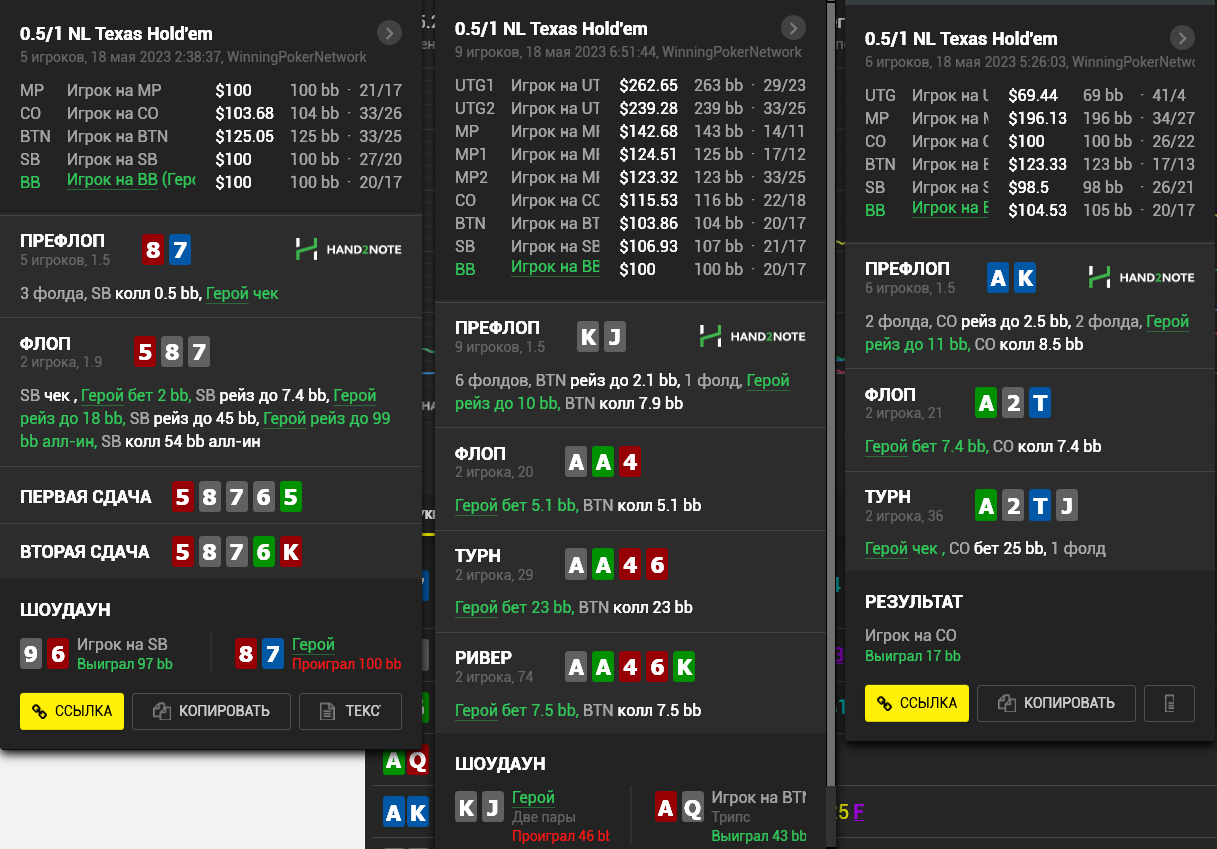The width and height of the screenshot is (1217, 849).
Task: Click 'Игрок на SB' in the 8 7 showdown
Action: (x=122, y=644)
